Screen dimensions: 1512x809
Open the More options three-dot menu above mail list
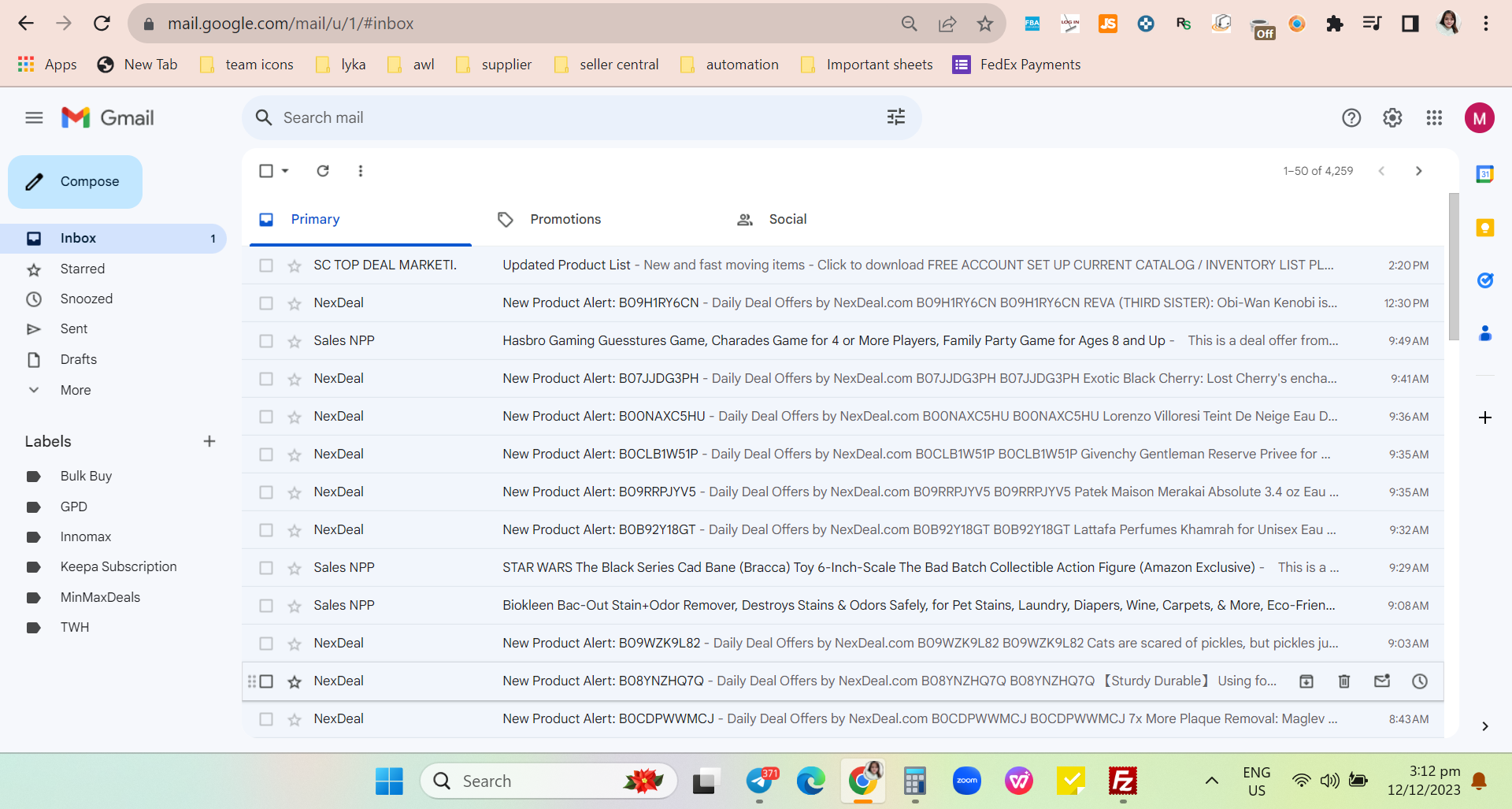361,171
